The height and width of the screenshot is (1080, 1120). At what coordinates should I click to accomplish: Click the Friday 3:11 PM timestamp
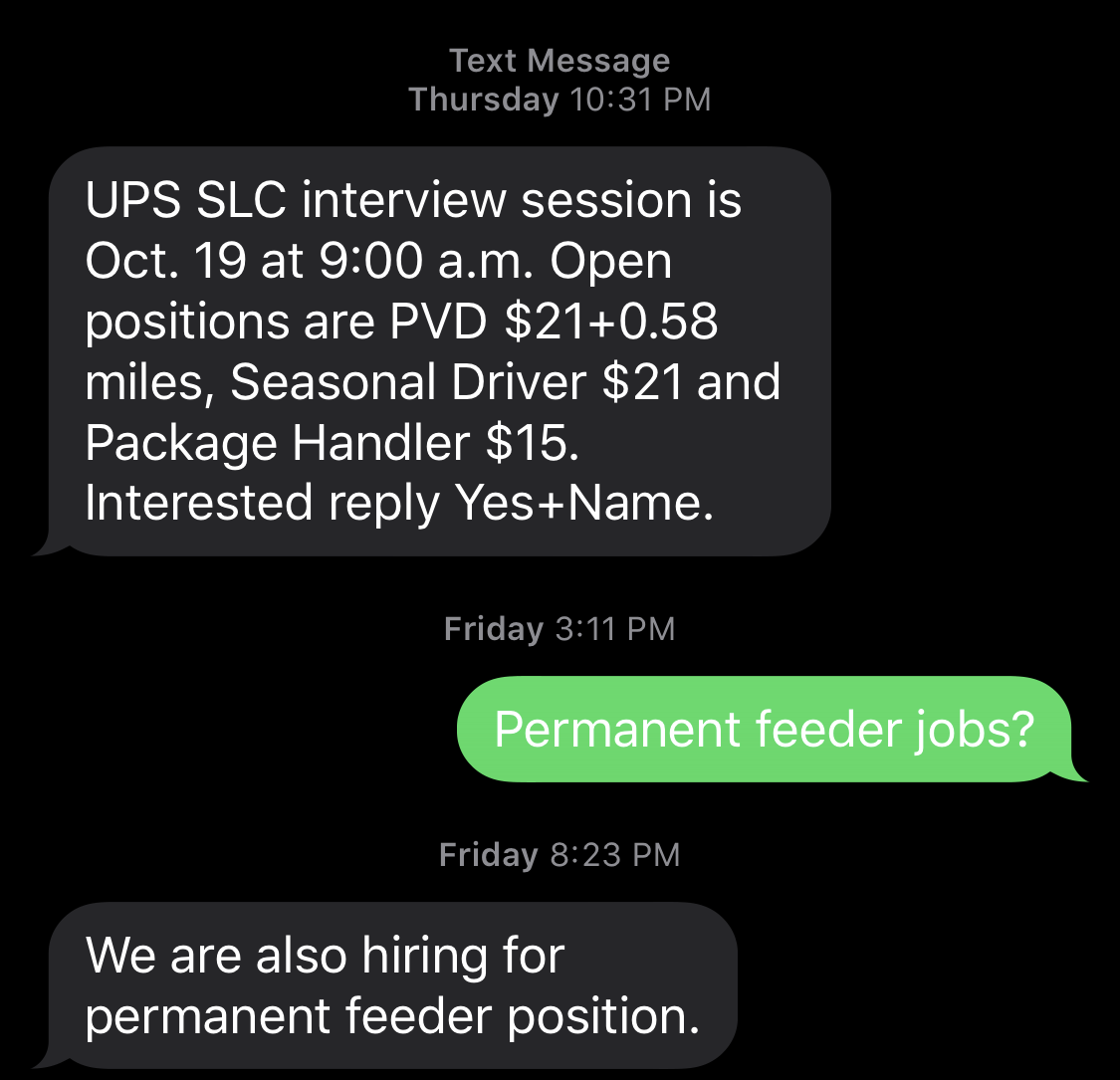pyautogui.click(x=560, y=629)
